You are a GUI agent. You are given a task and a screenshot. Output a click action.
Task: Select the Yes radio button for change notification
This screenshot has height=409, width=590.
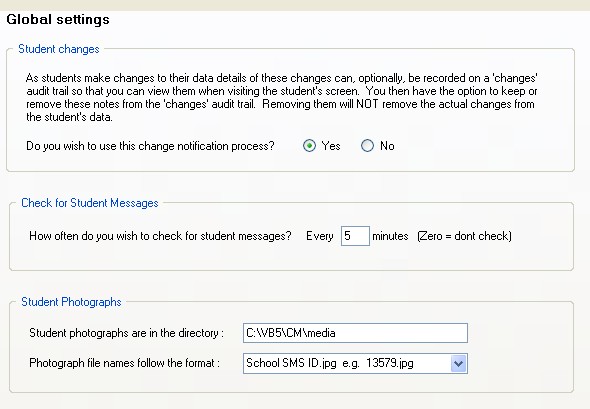309,146
